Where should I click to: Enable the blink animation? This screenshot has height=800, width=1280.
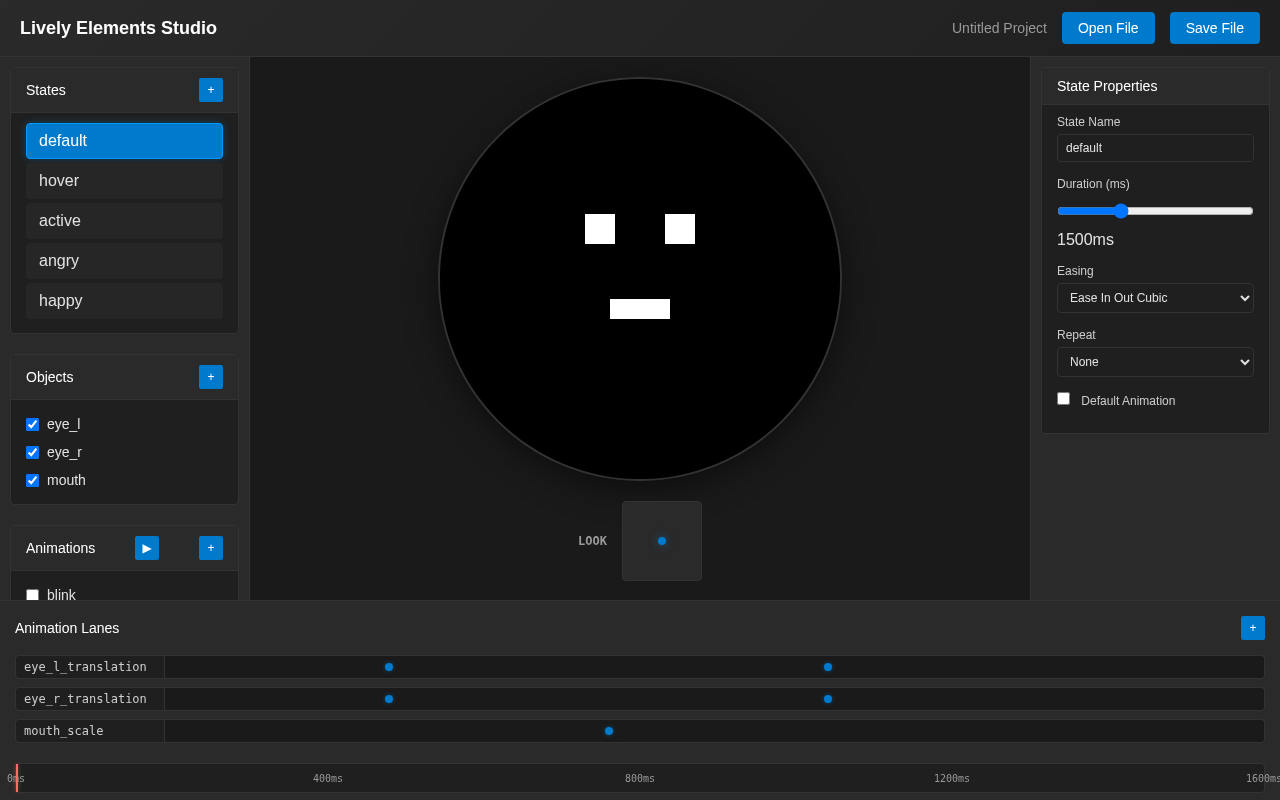pyautogui.click(x=32, y=595)
